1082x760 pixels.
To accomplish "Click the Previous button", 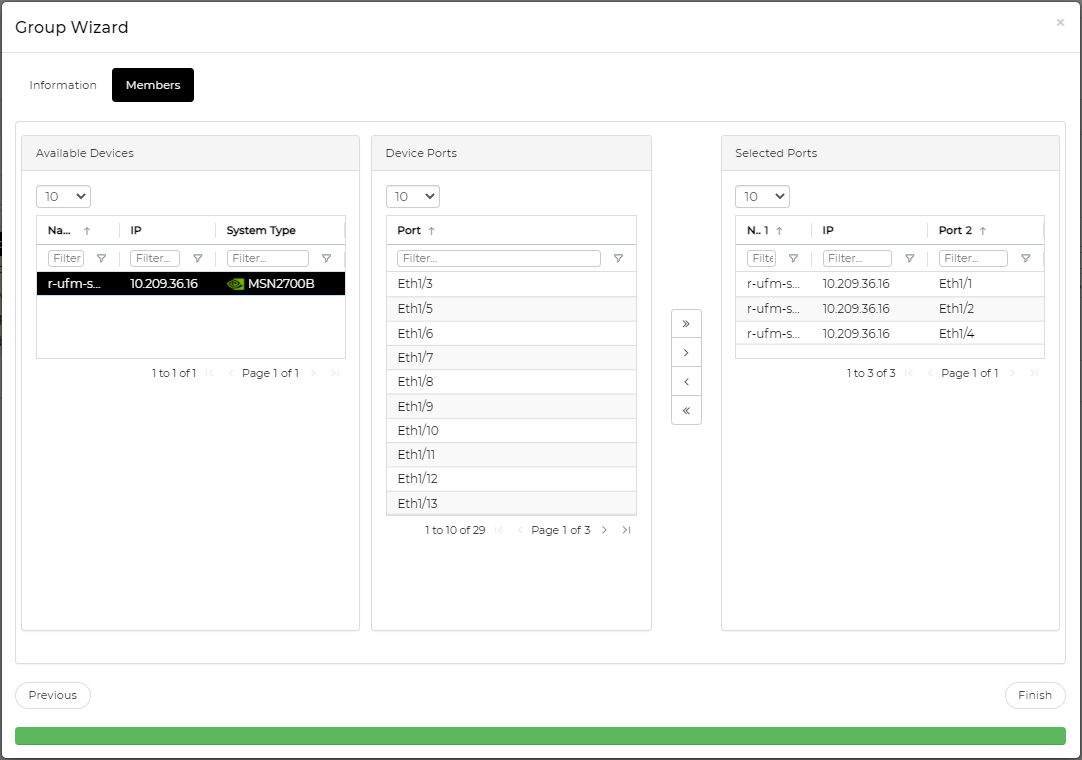I will point(53,695).
